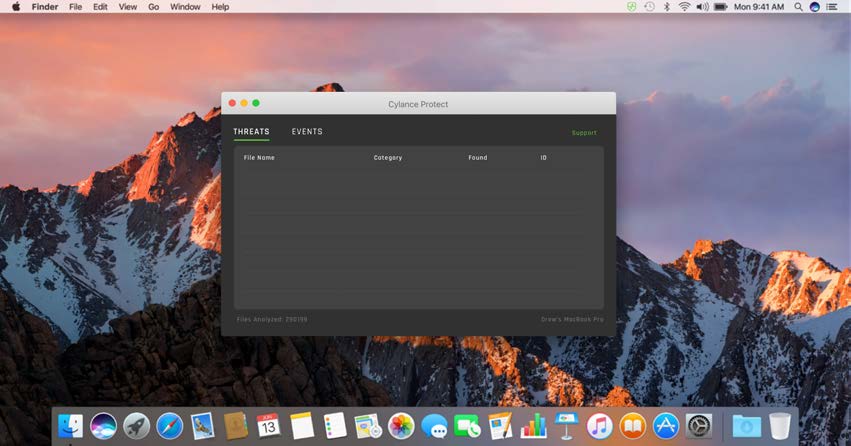Close the Cylance Protect window

click(x=232, y=103)
